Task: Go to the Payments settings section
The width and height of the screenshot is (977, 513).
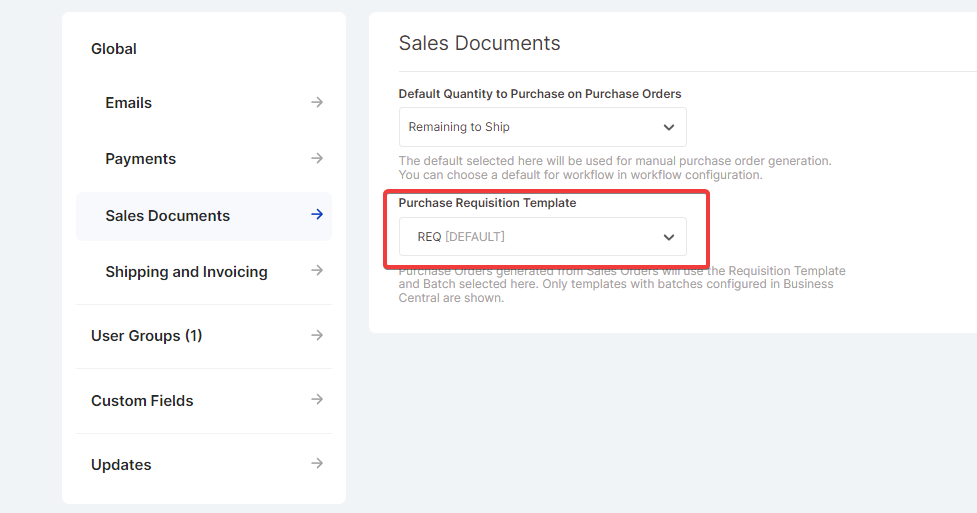Action: point(140,159)
